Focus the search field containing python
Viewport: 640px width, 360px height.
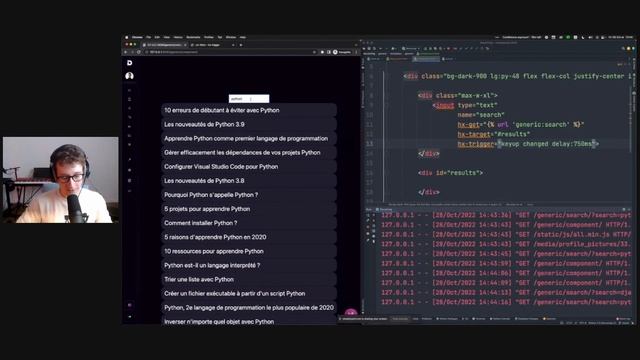[249, 99]
